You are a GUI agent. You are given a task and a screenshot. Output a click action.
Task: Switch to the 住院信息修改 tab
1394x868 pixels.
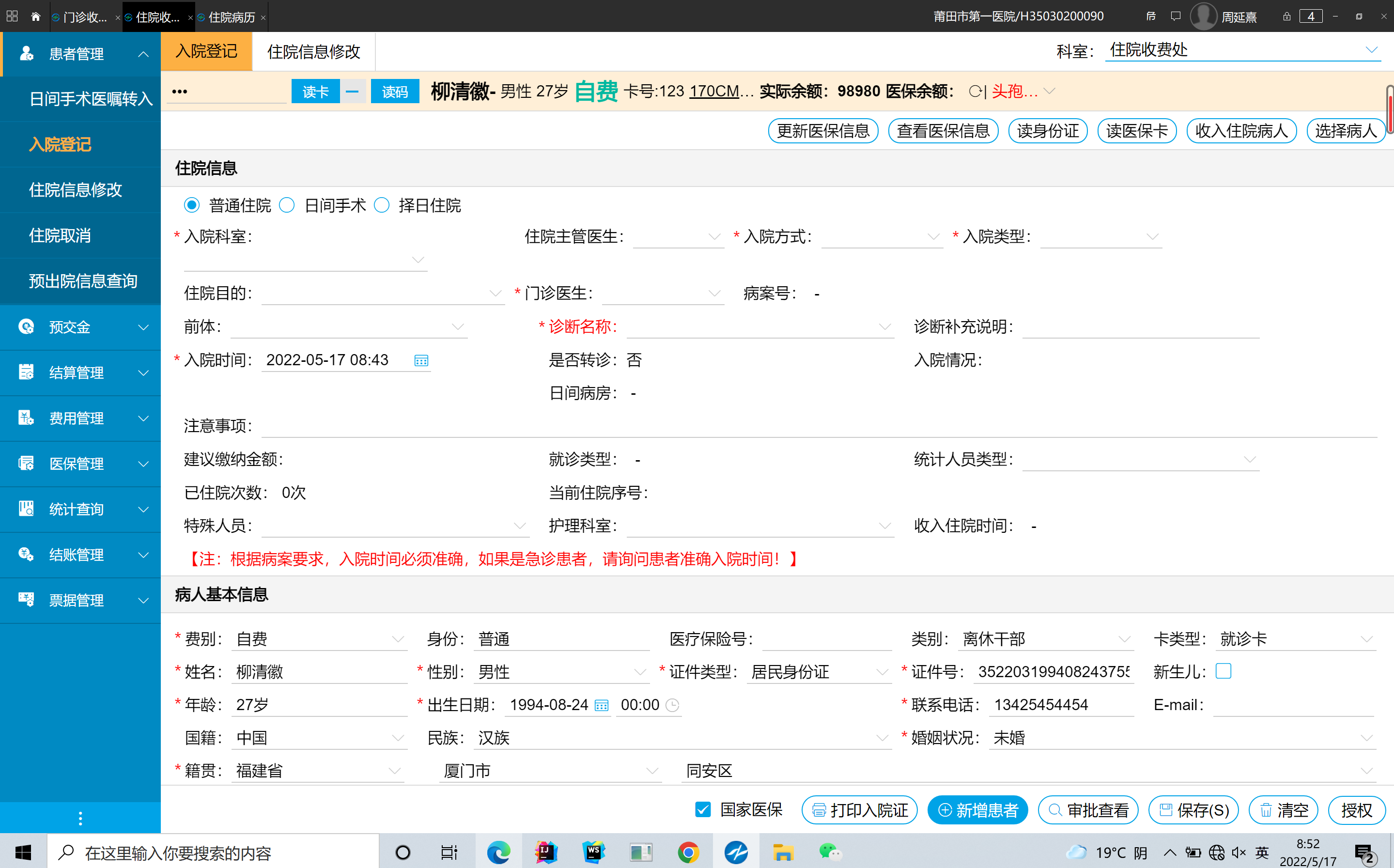[313, 52]
